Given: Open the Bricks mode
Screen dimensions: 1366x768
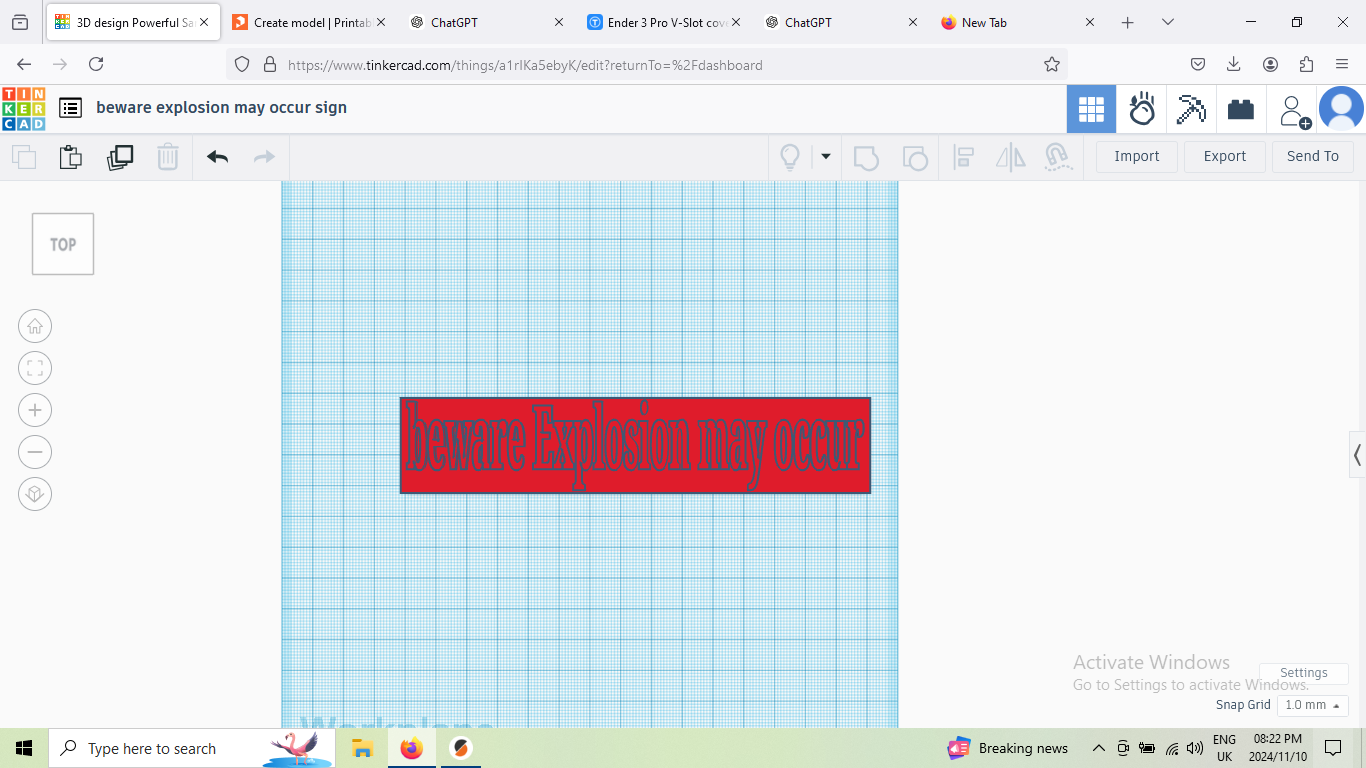Looking at the screenshot, I should tap(1241, 109).
